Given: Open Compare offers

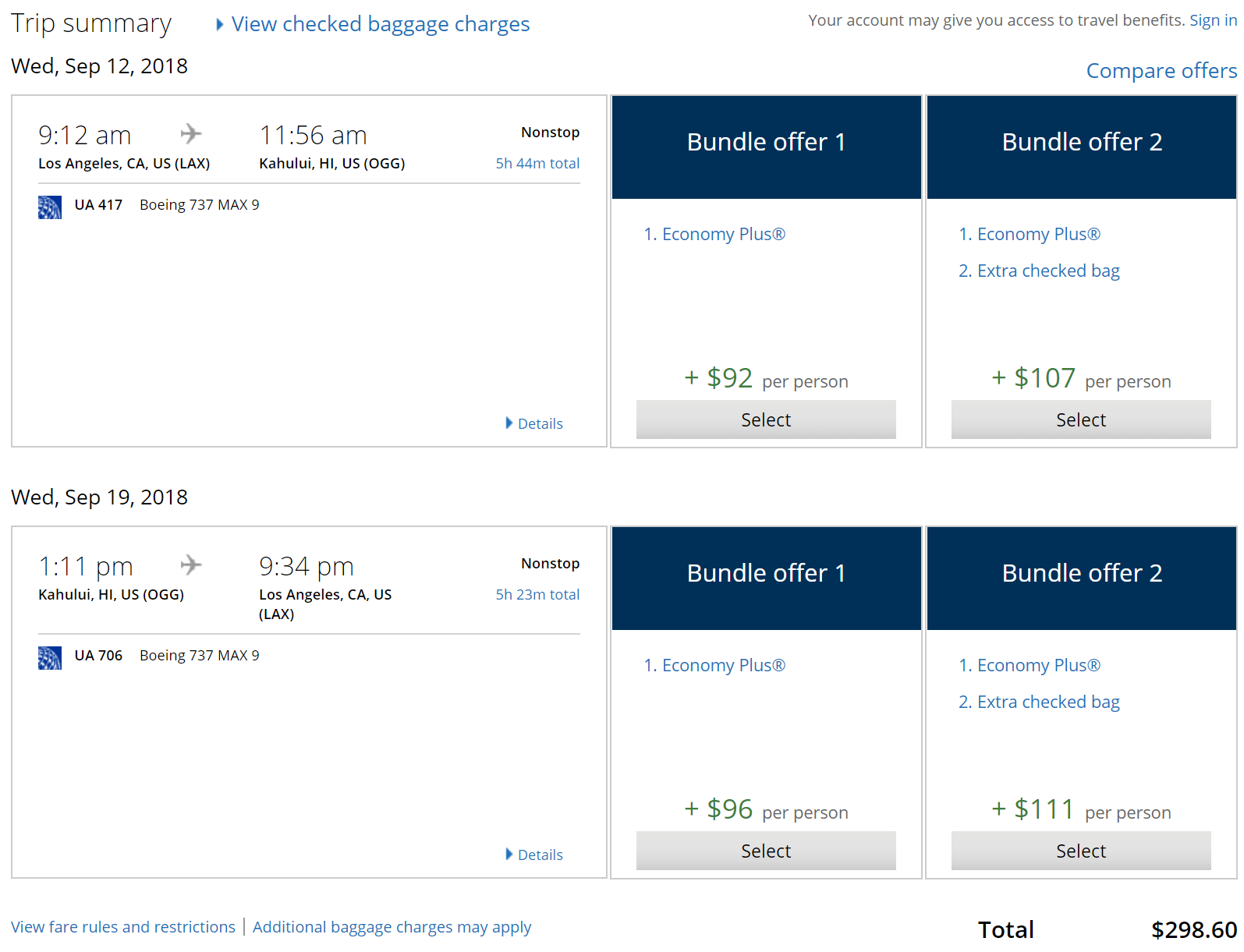Looking at the screenshot, I should point(1161,71).
